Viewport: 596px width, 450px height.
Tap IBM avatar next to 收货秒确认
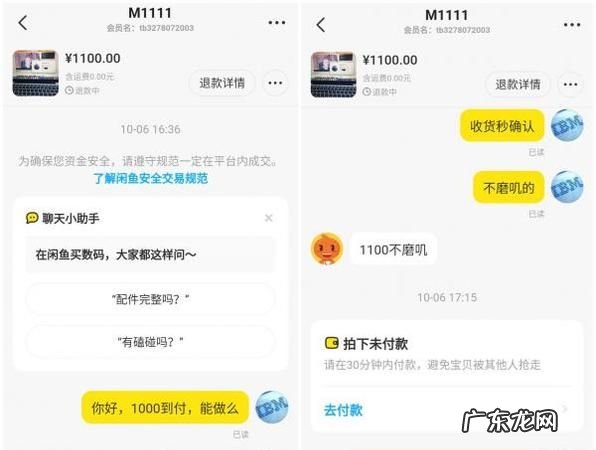point(567,125)
